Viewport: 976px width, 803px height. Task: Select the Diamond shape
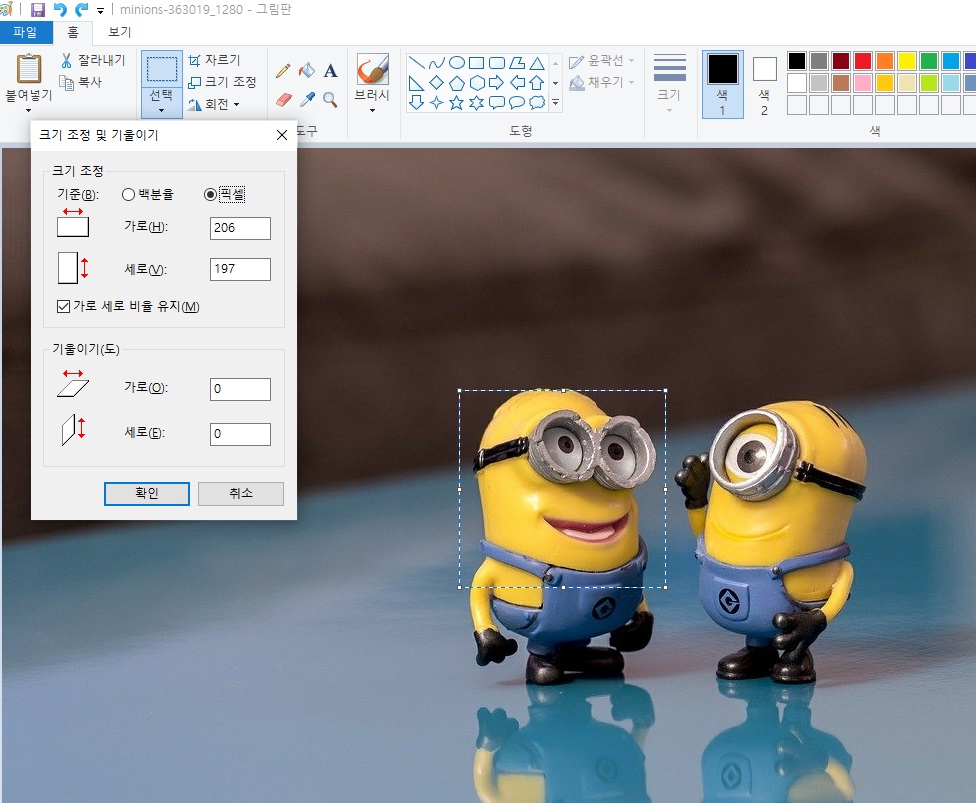click(x=437, y=82)
